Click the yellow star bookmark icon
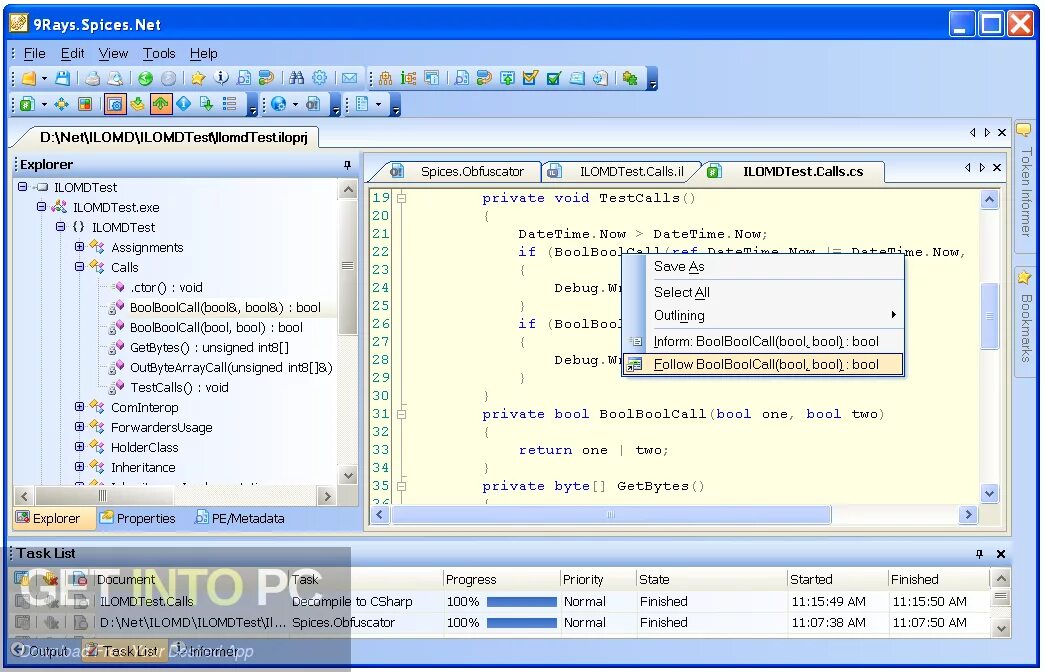1045x672 pixels. (198, 79)
